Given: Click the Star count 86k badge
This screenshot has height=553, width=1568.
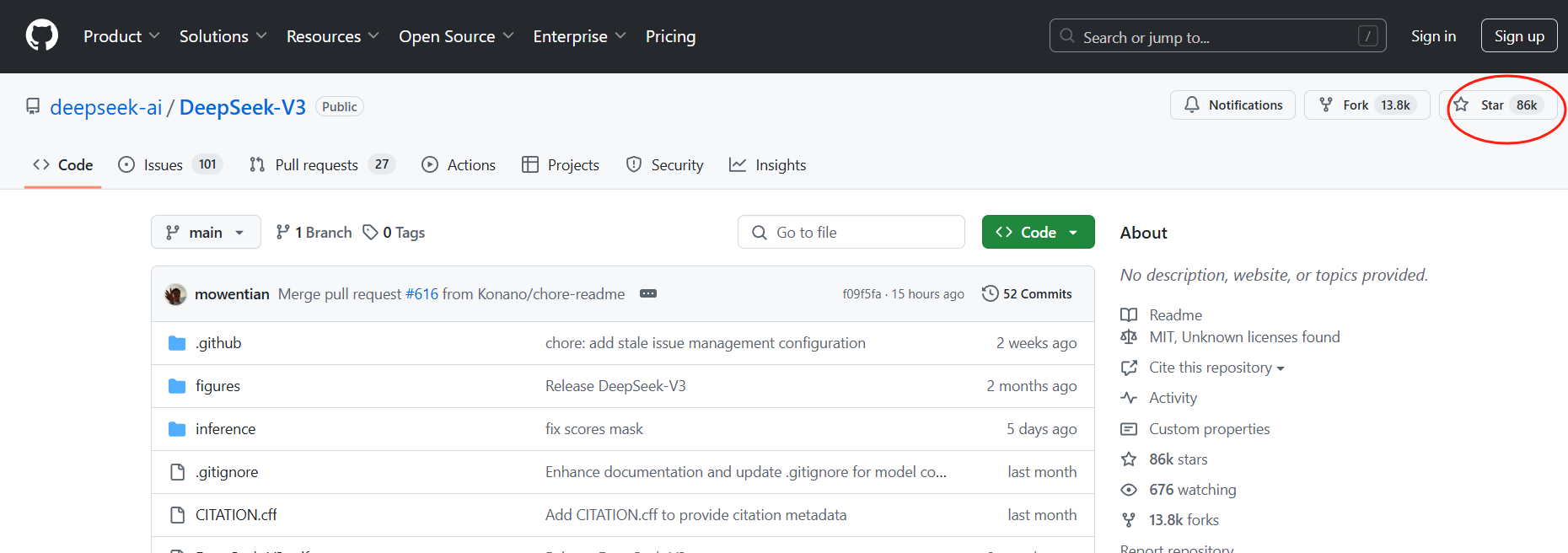Looking at the screenshot, I should click(x=1526, y=105).
